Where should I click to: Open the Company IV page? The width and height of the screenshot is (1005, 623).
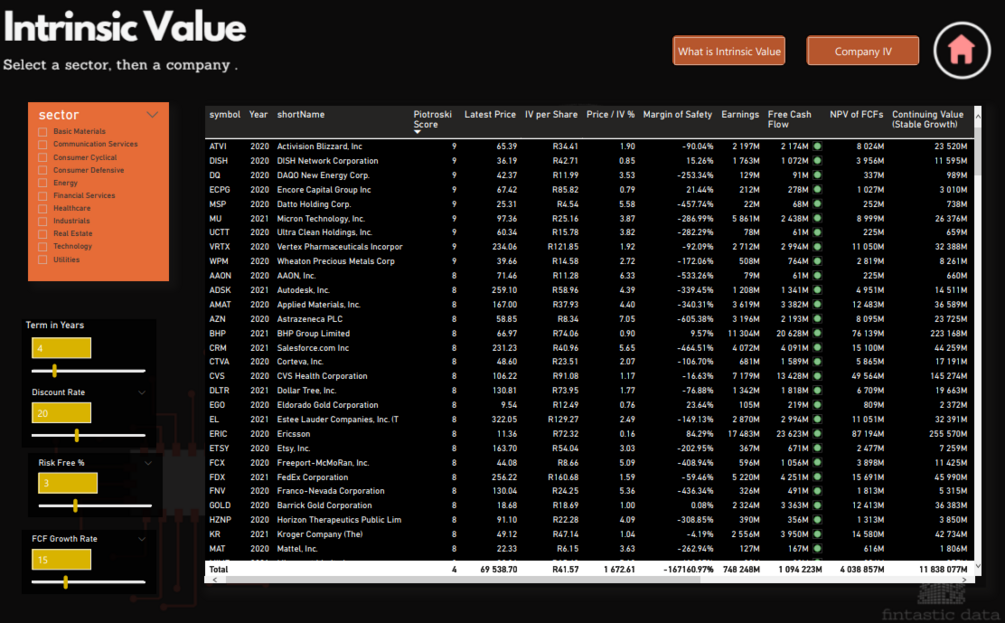(863, 51)
